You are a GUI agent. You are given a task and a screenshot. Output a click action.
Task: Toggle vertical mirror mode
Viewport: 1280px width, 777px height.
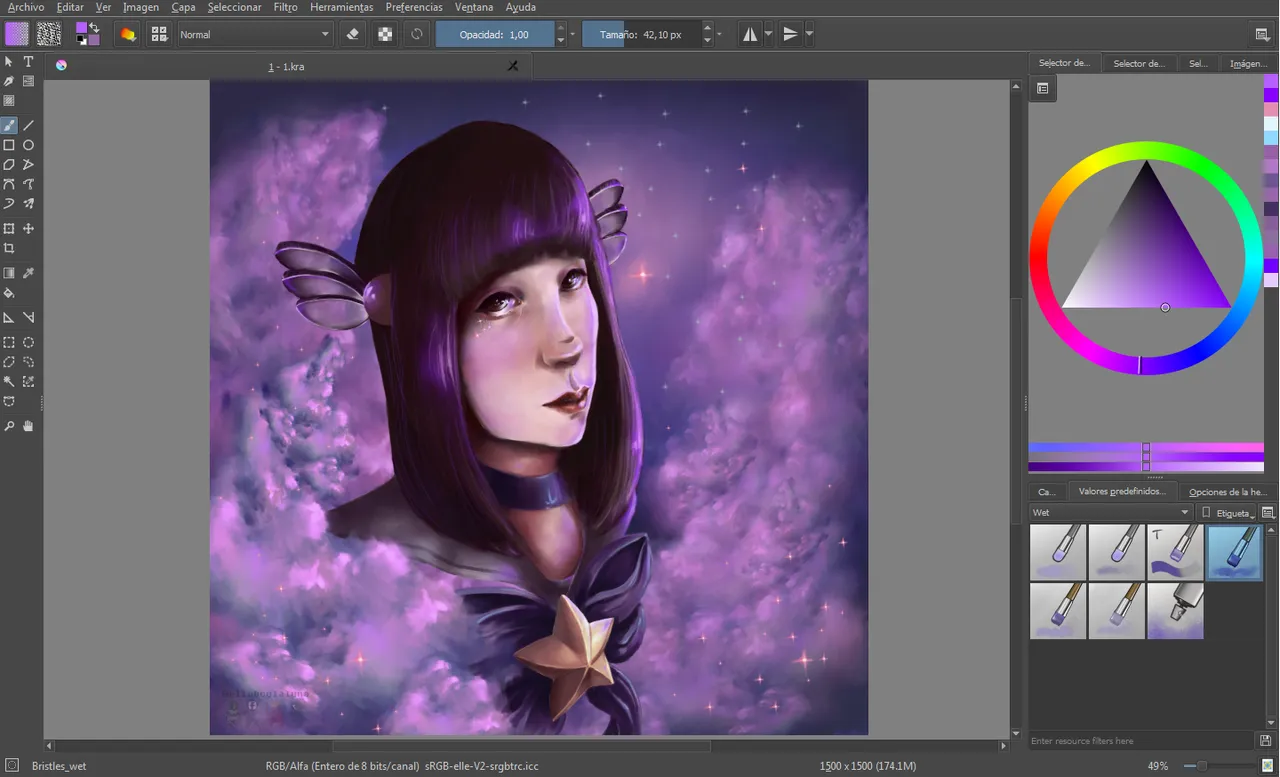(x=790, y=34)
